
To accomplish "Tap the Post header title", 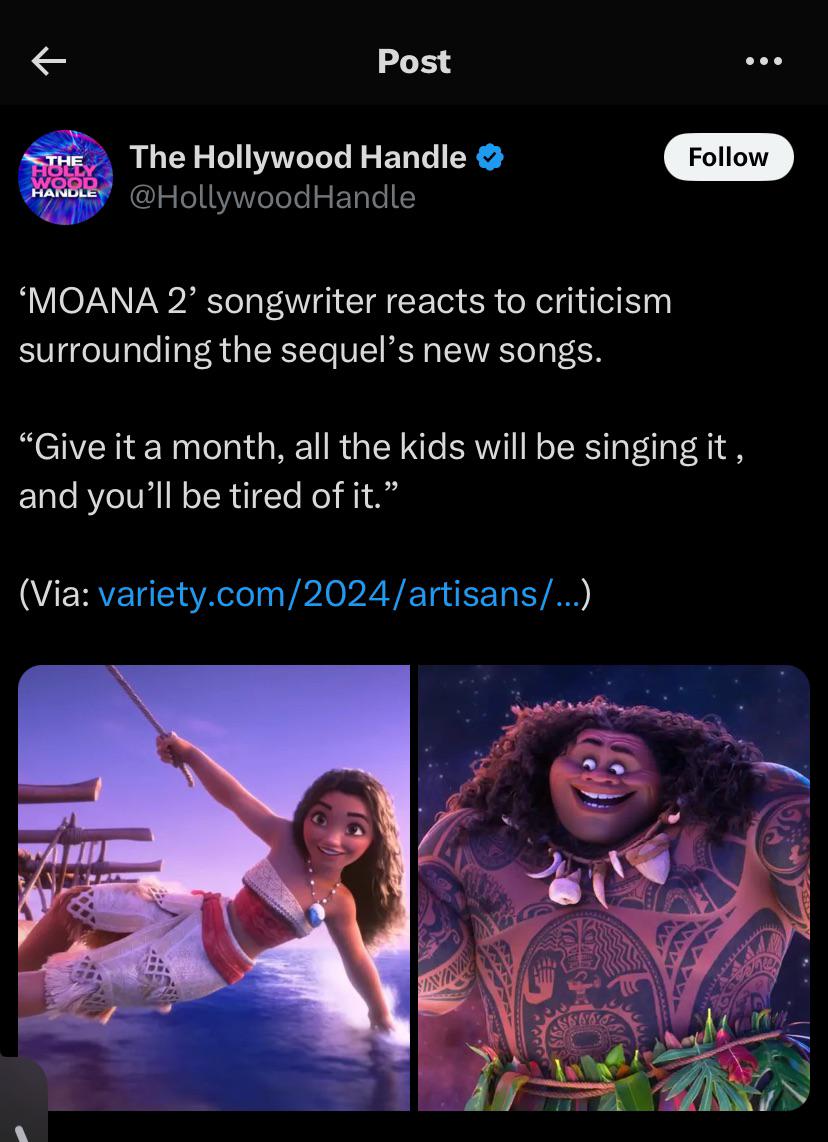I will [x=414, y=62].
